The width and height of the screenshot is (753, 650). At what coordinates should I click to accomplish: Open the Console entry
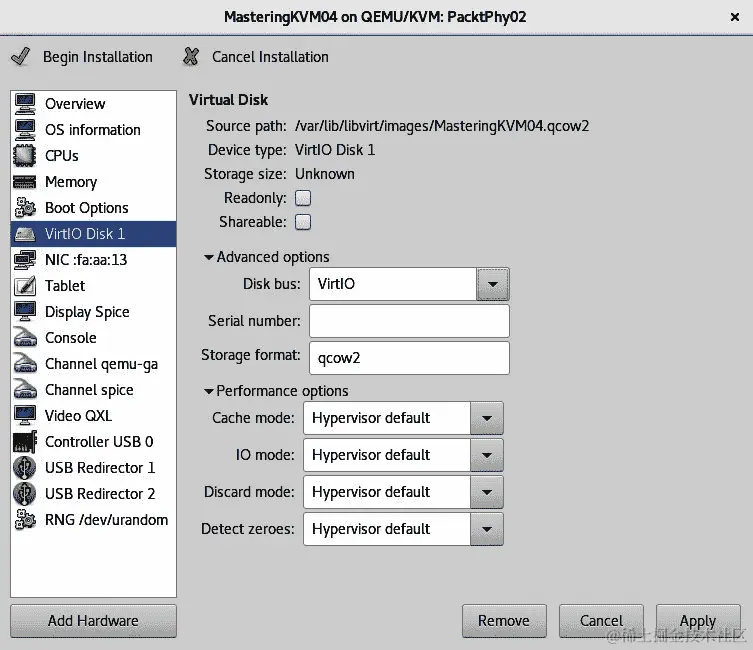coord(94,337)
